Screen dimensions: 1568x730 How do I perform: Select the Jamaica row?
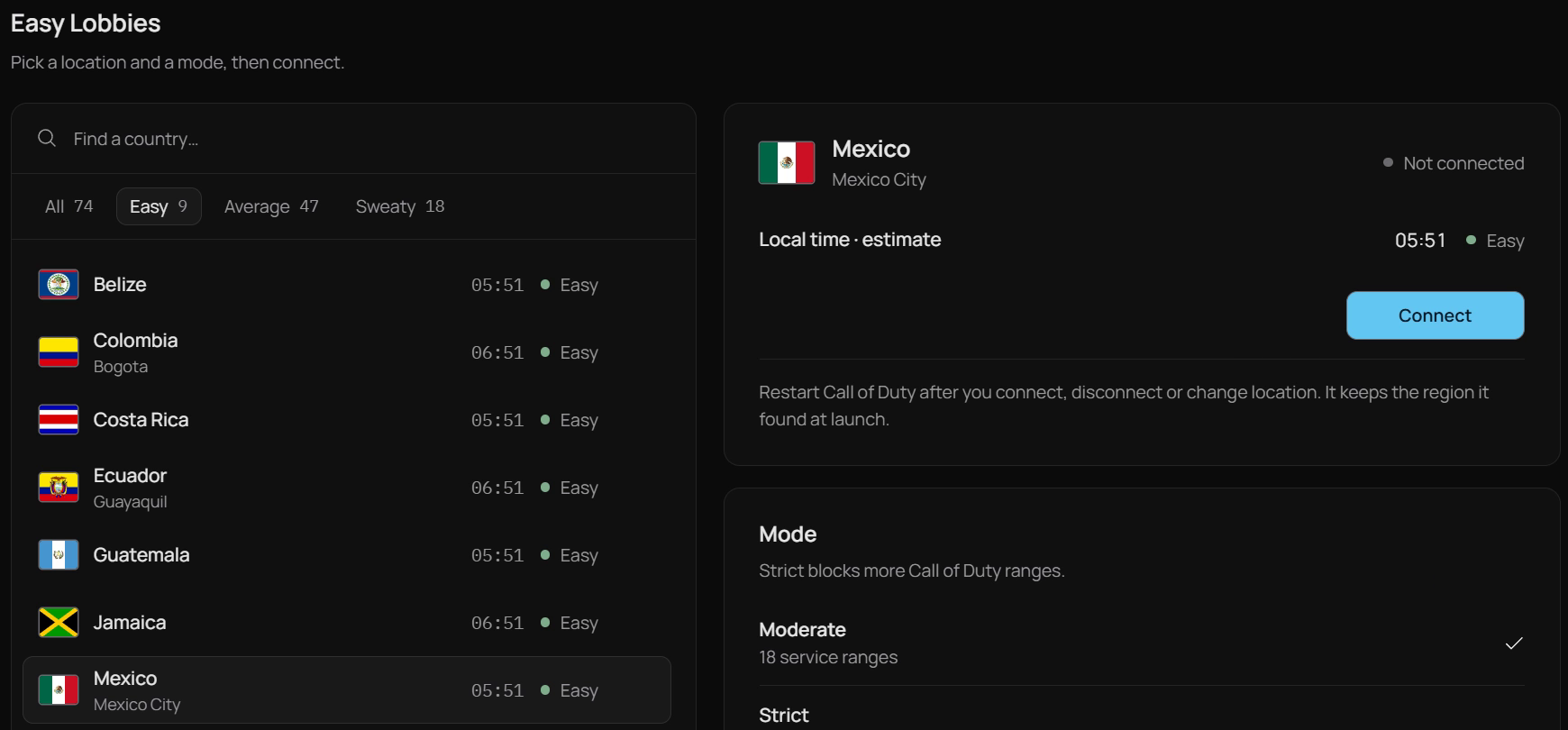[x=347, y=623]
